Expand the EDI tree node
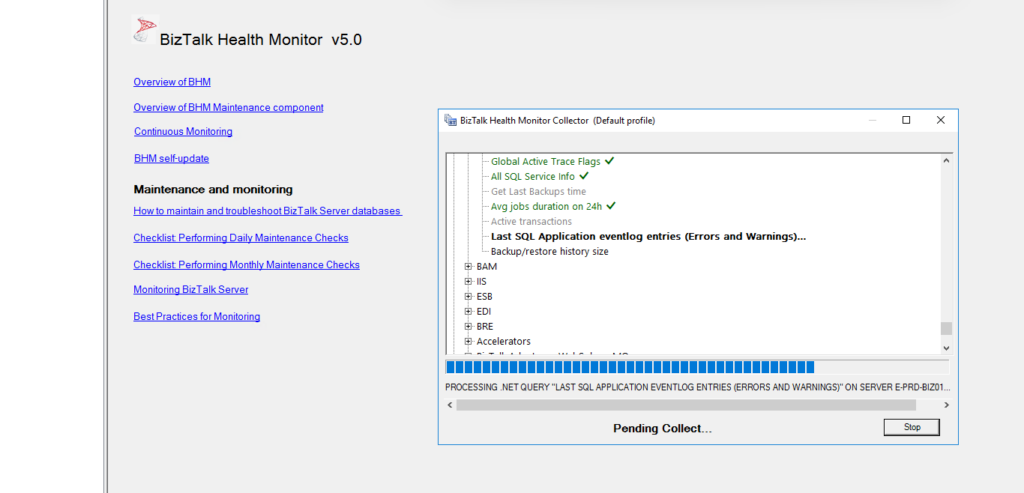This screenshot has height=493, width=1024. 468,311
